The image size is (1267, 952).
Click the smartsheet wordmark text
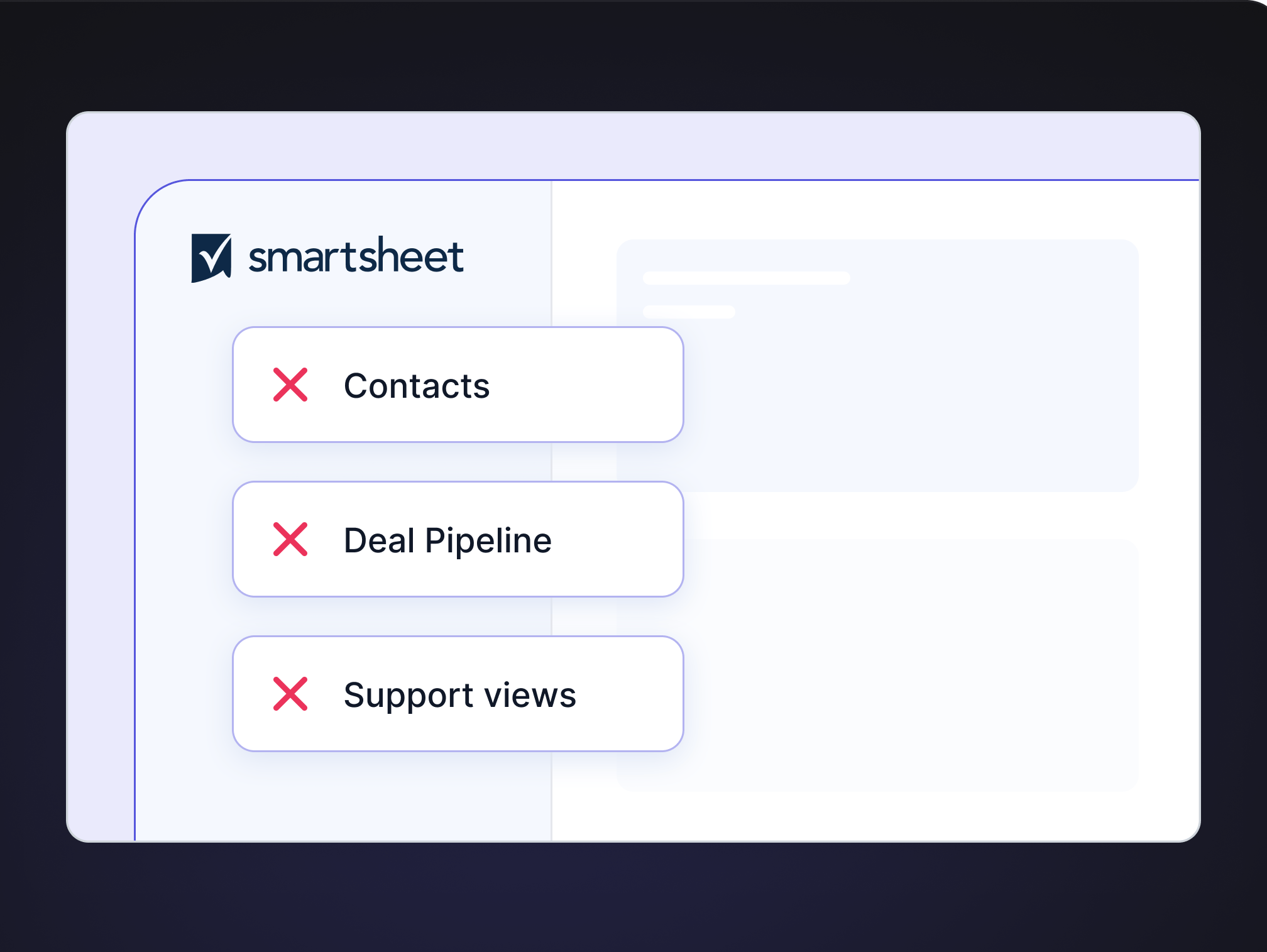[x=356, y=256]
